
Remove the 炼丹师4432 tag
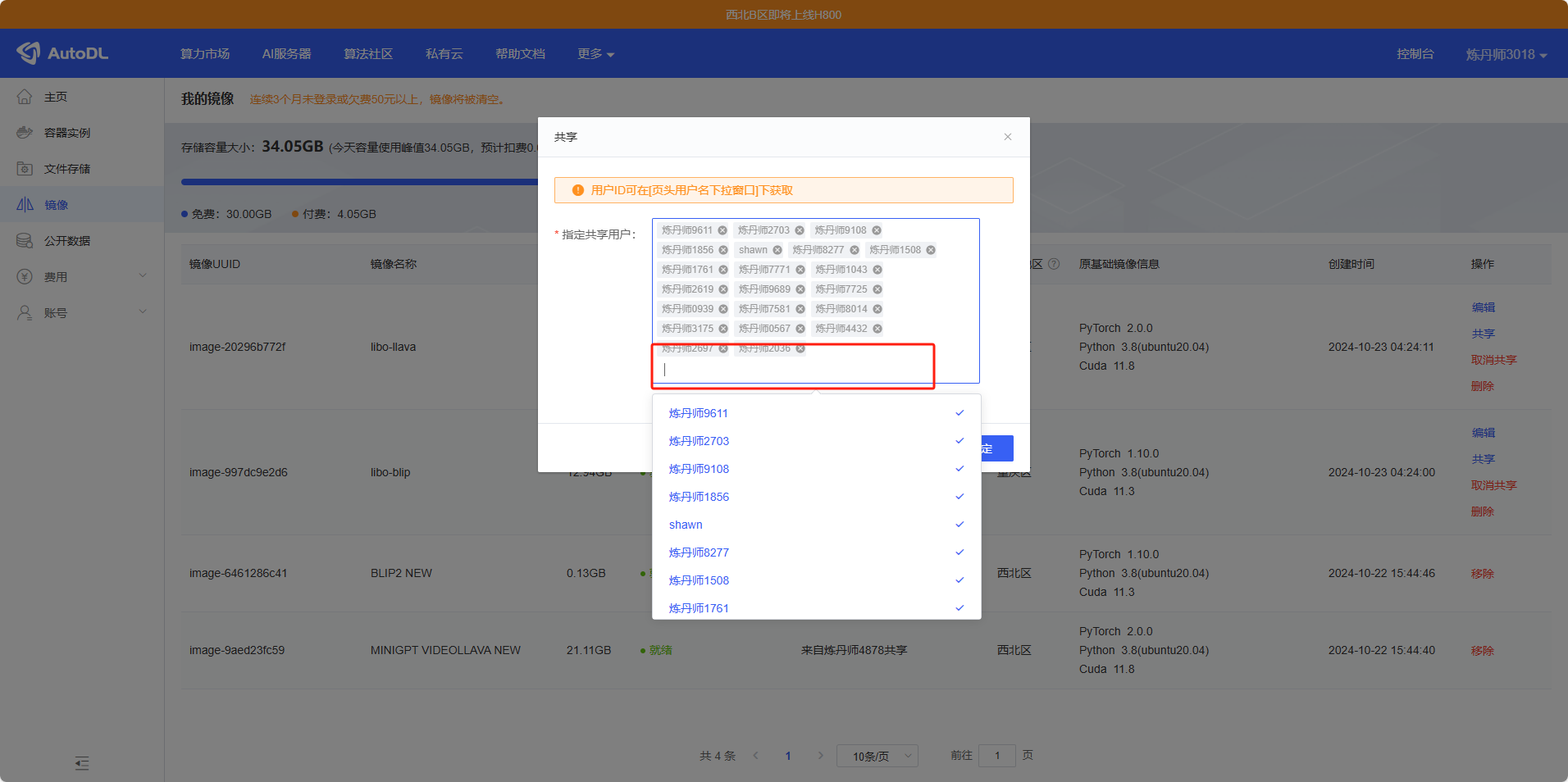[x=877, y=329]
